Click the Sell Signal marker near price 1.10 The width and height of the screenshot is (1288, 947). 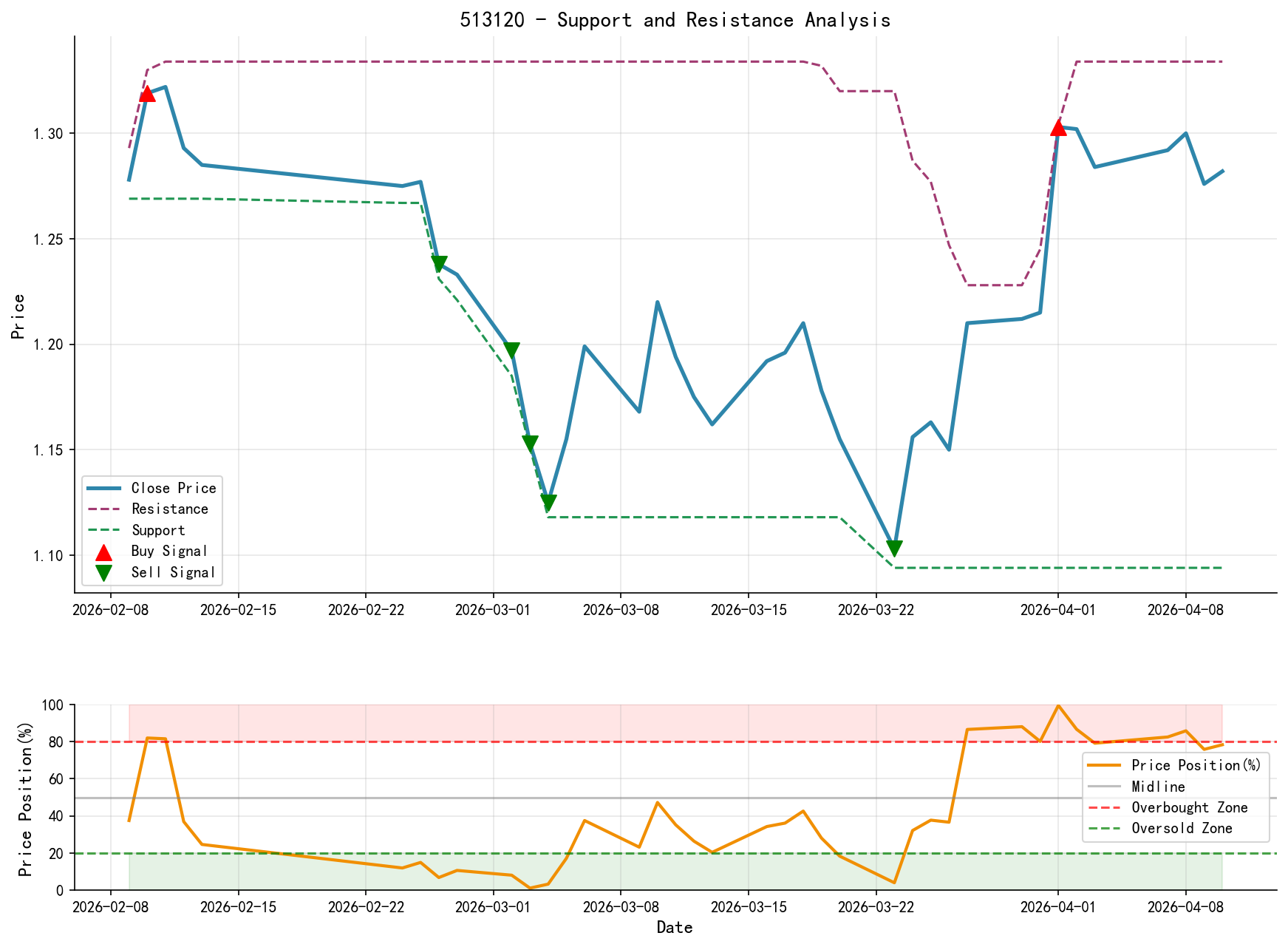[x=894, y=549]
